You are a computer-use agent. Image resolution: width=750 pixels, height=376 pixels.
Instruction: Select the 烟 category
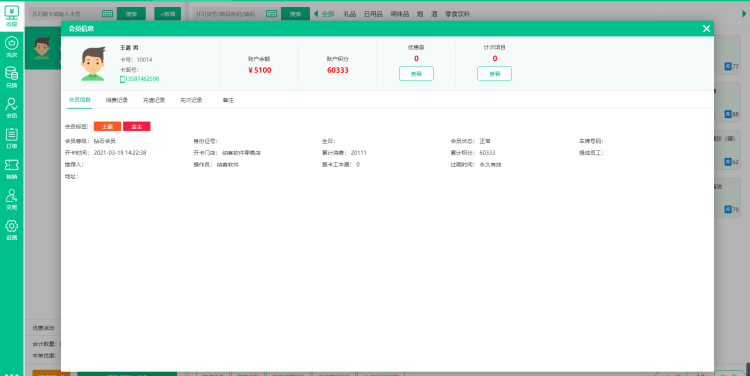(419, 14)
